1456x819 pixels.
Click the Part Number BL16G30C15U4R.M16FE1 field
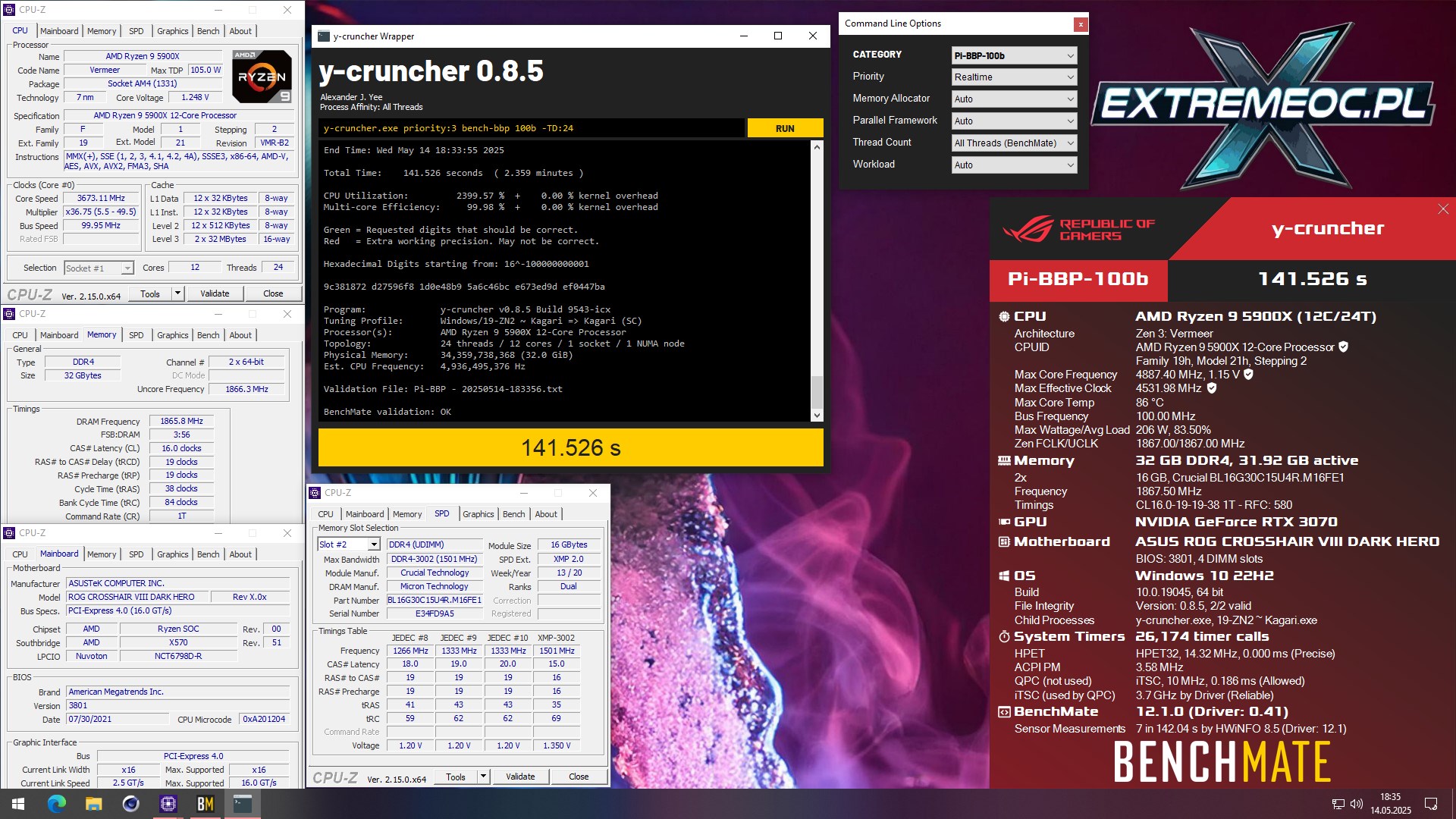435,600
